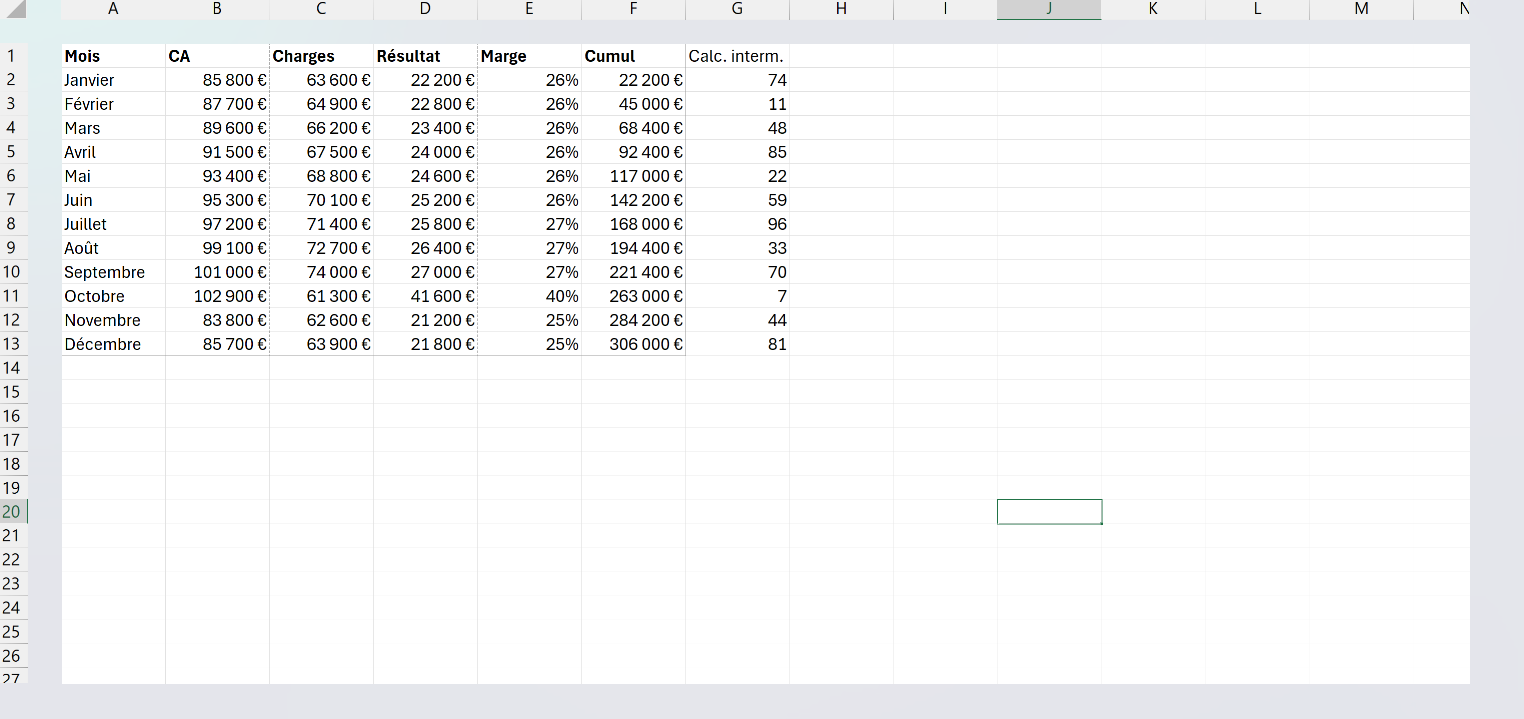Select the 'Mars' cell
Image resolution: width=1524 pixels, height=719 pixels.
coord(113,128)
